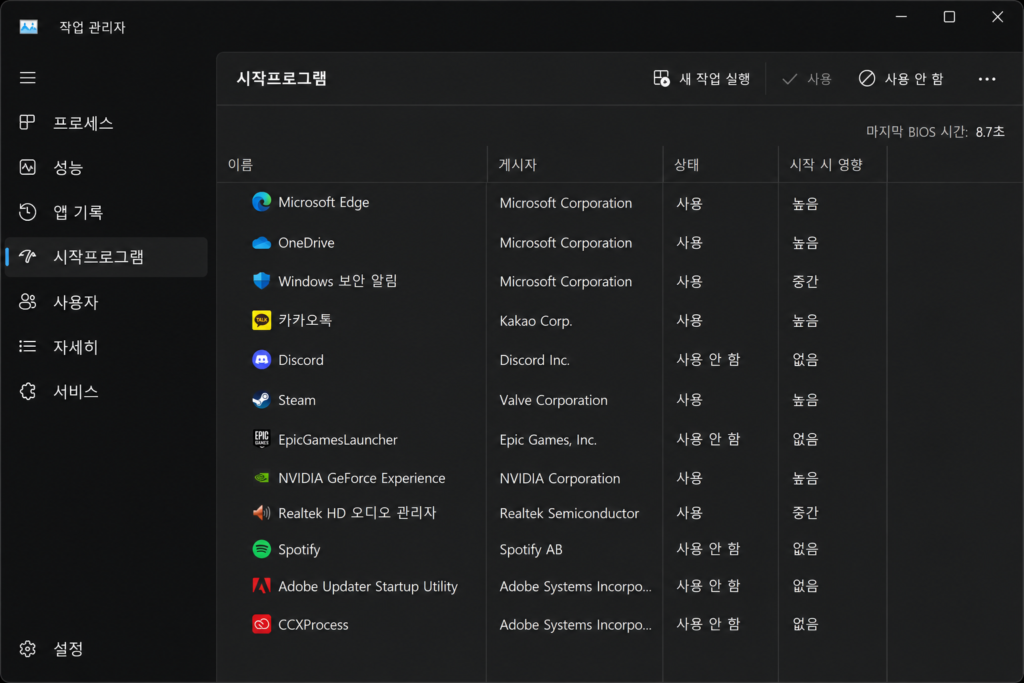The image size is (1024, 683).
Task: Select the Windows 보안 알림 row name
Action: tap(338, 281)
